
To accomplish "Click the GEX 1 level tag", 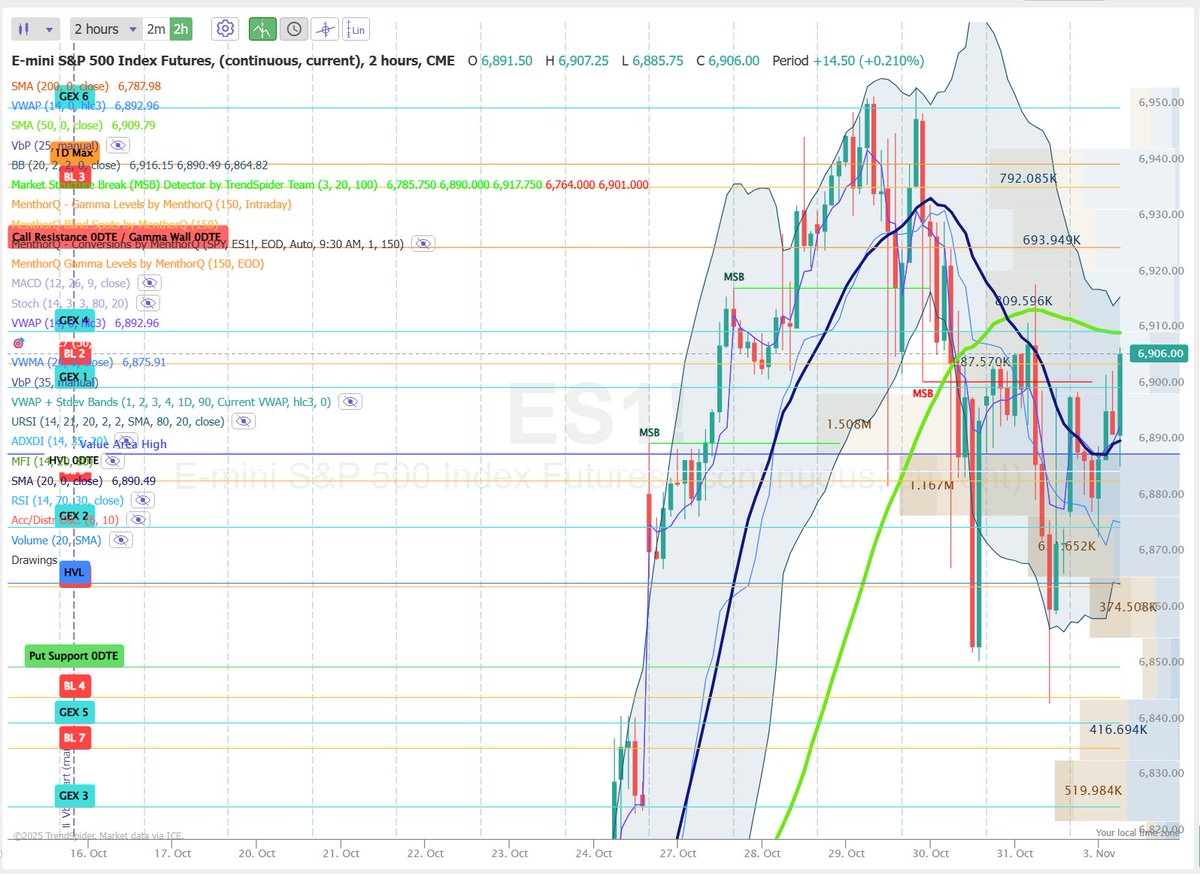I will (74, 377).
